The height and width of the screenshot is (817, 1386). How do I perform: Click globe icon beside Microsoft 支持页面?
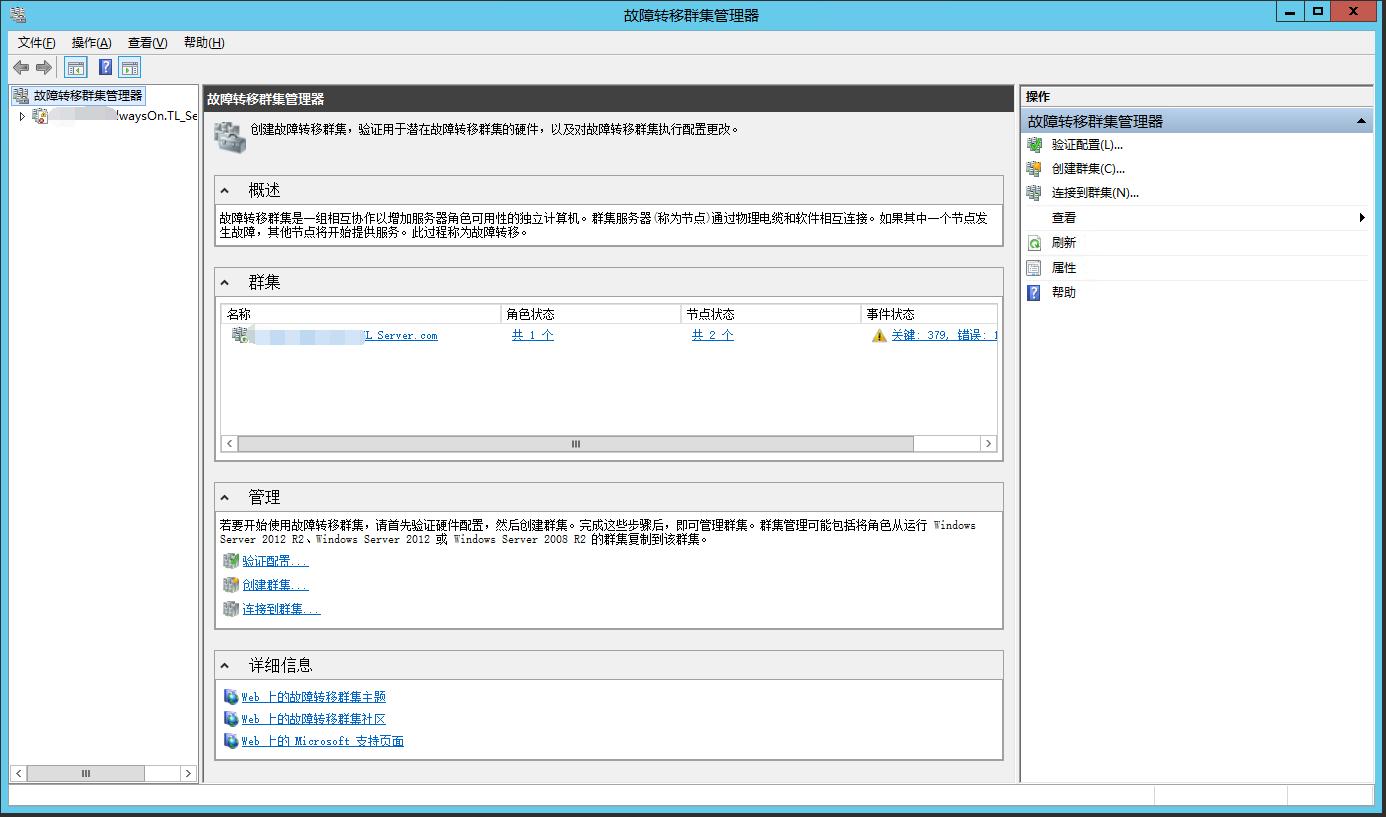point(231,741)
